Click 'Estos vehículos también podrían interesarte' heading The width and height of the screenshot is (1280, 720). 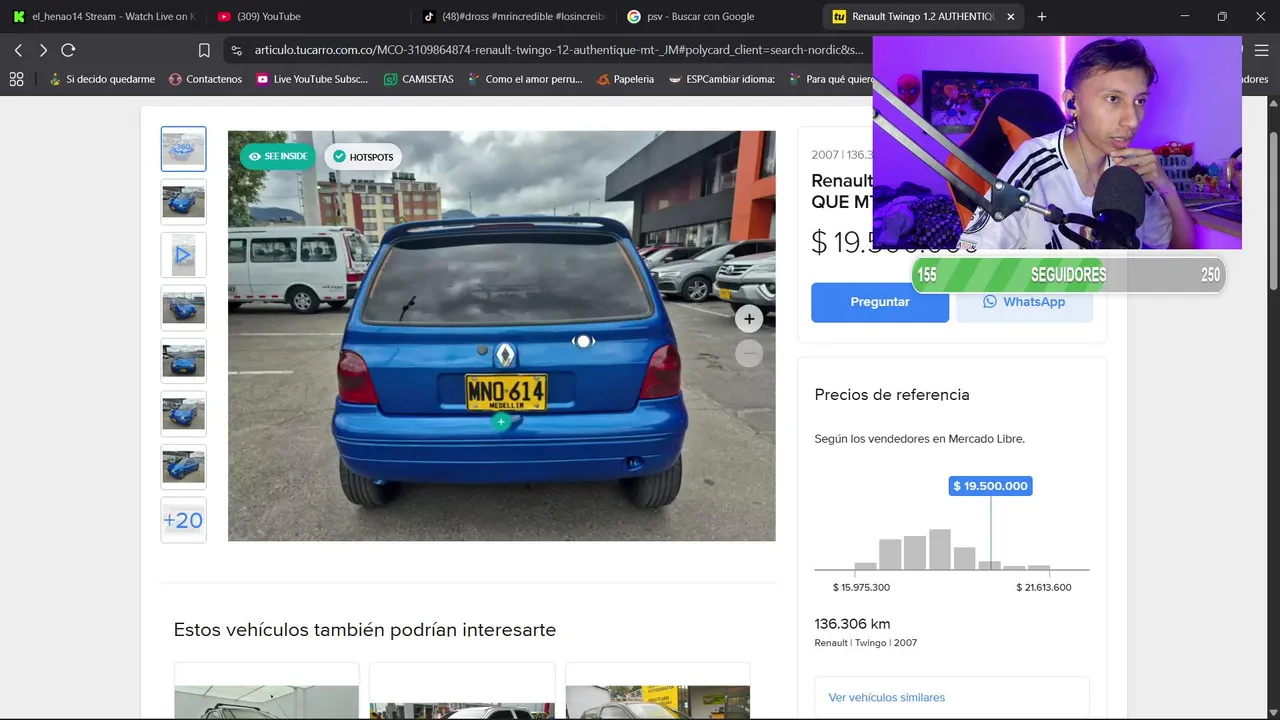point(365,630)
